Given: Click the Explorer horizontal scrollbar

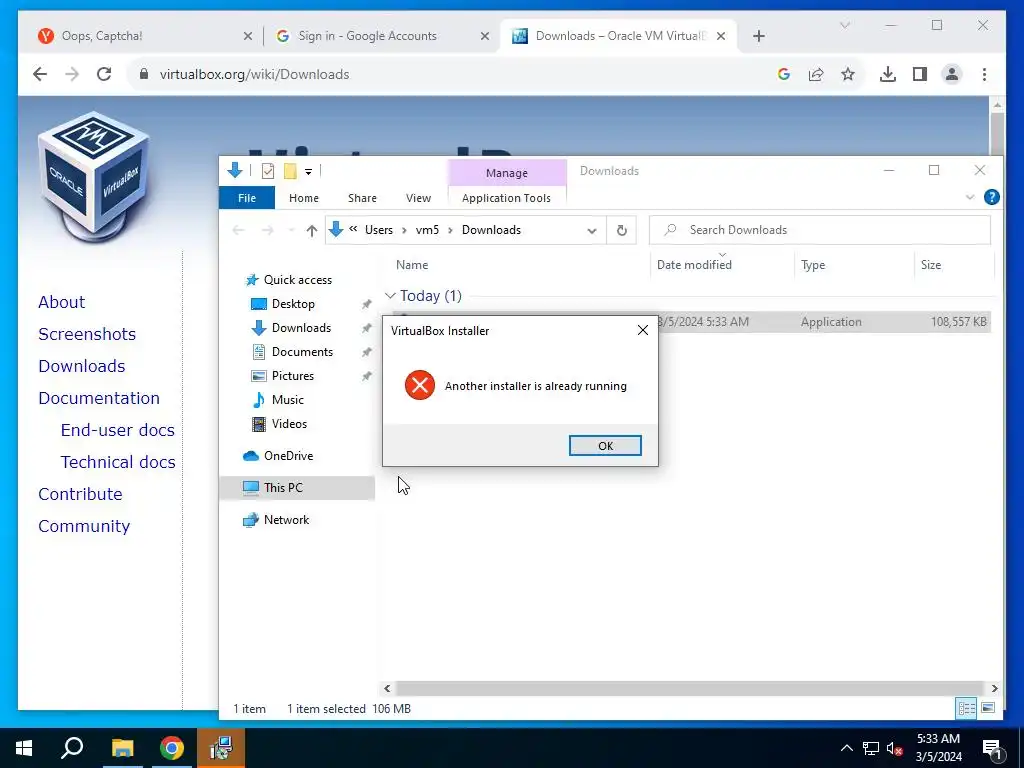Looking at the screenshot, I should (690, 688).
